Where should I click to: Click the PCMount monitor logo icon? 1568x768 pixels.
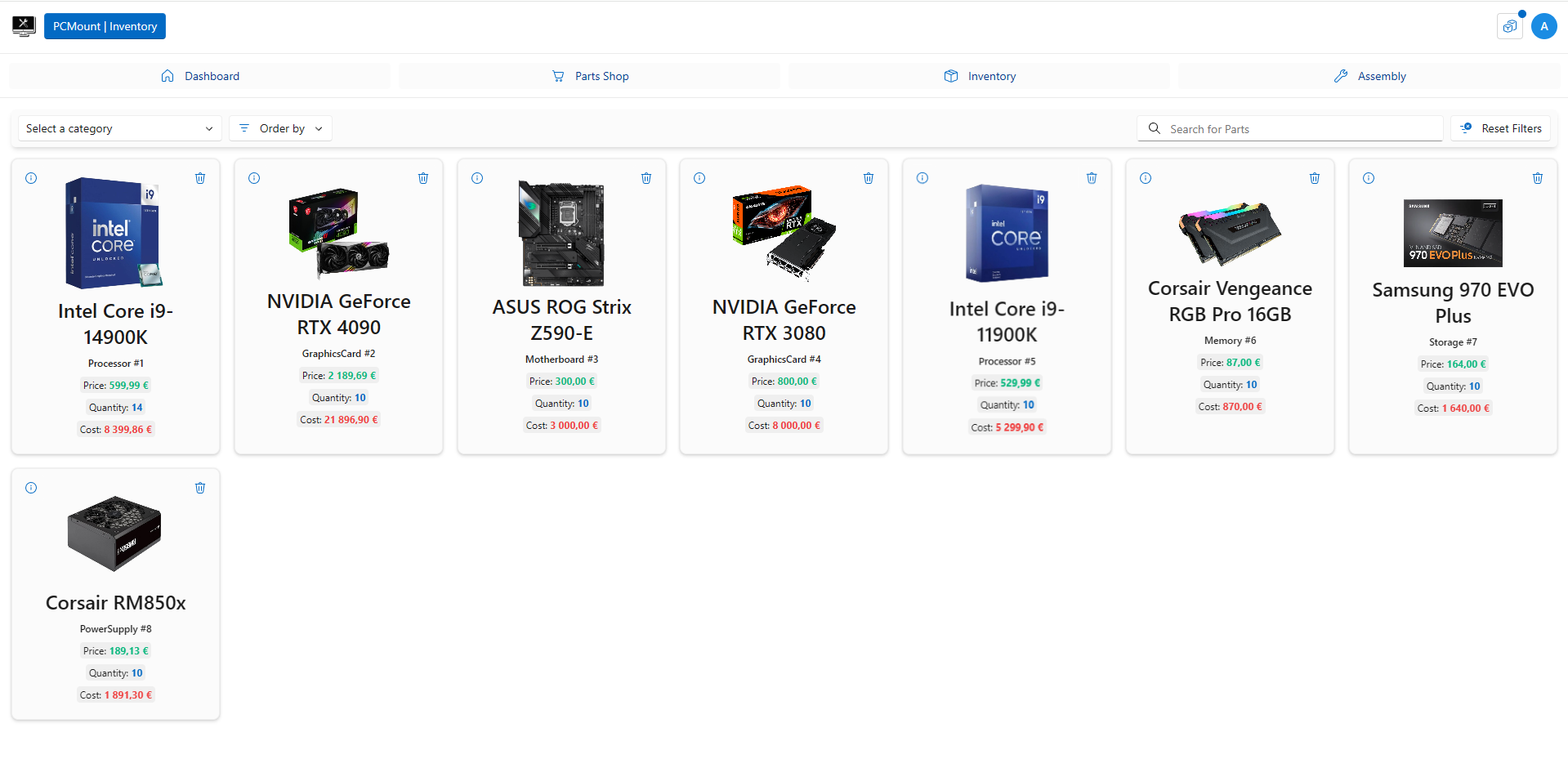click(24, 26)
